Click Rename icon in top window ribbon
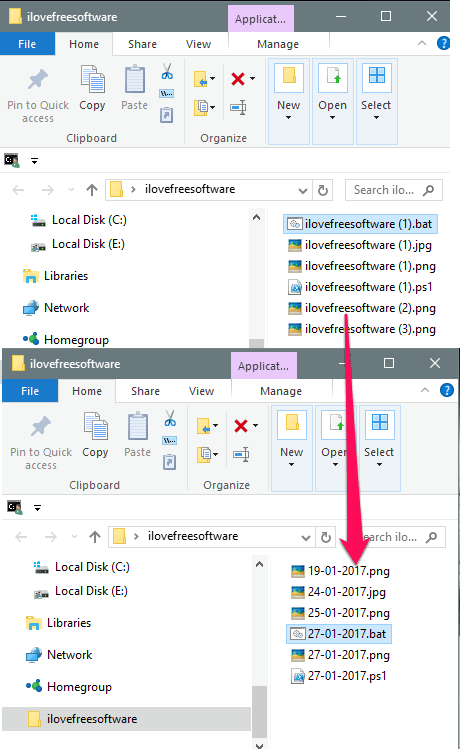Viewport: 460px width, 749px height. (x=238, y=107)
